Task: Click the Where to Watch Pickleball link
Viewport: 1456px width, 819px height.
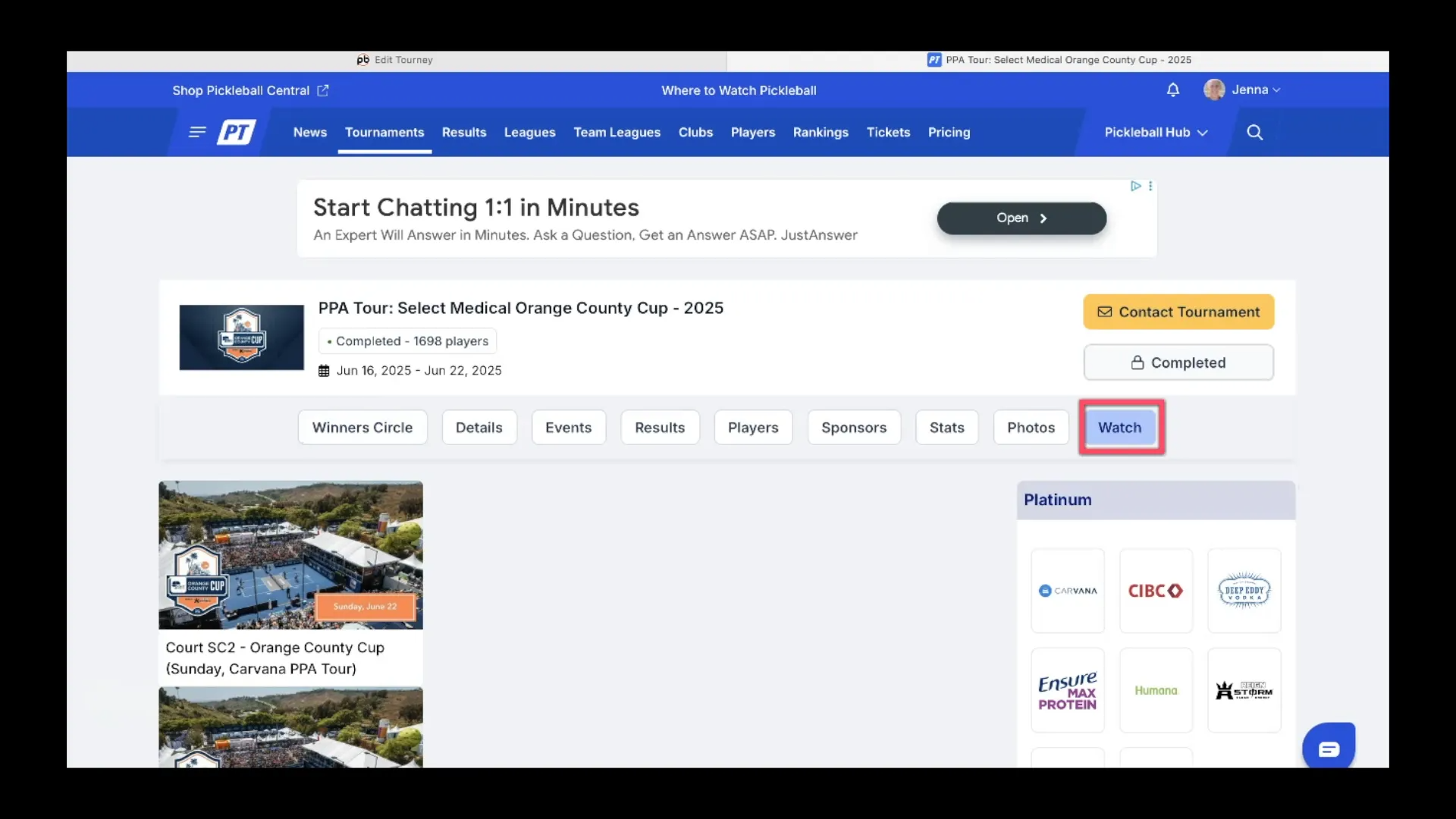Action: pyautogui.click(x=738, y=90)
